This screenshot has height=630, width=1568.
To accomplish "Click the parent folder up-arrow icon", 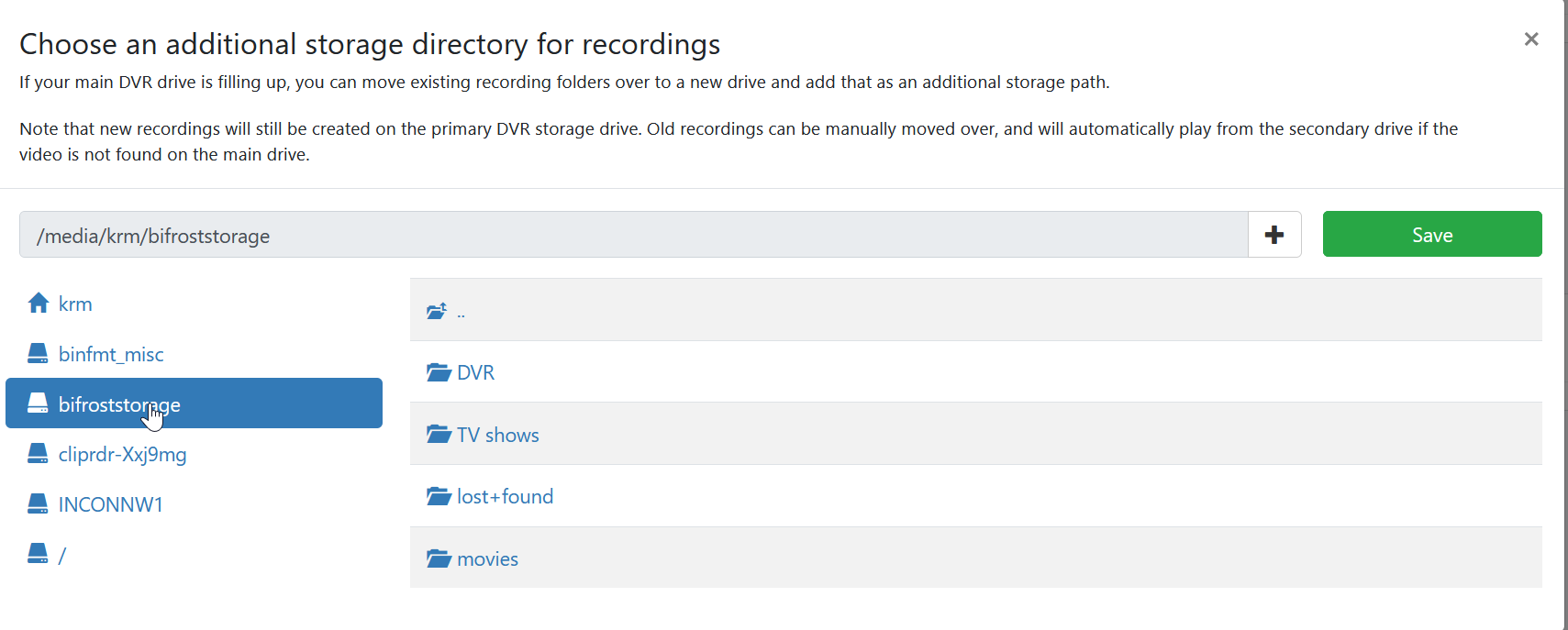I will coord(437,312).
